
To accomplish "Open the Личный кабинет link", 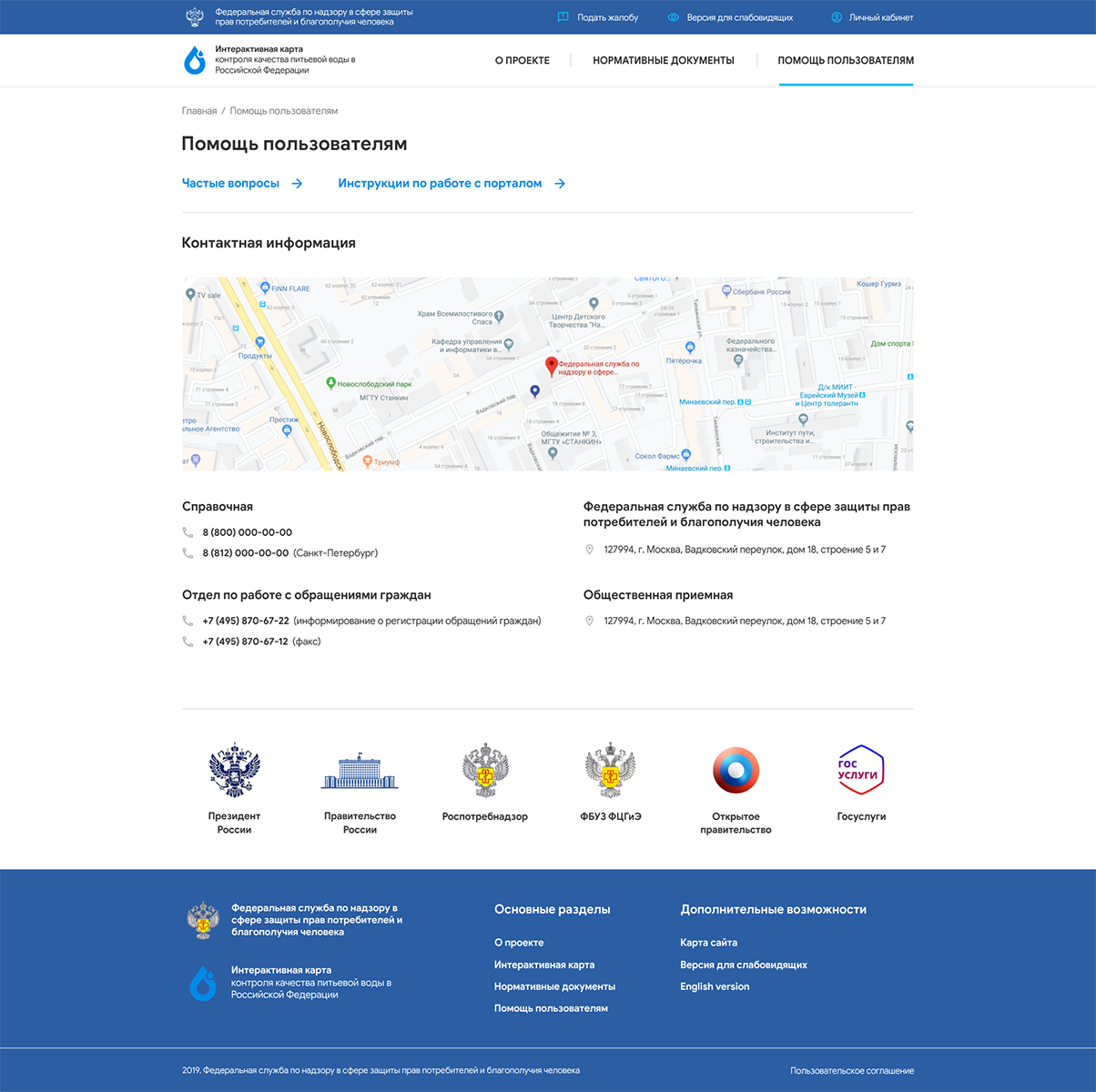I will point(881,17).
